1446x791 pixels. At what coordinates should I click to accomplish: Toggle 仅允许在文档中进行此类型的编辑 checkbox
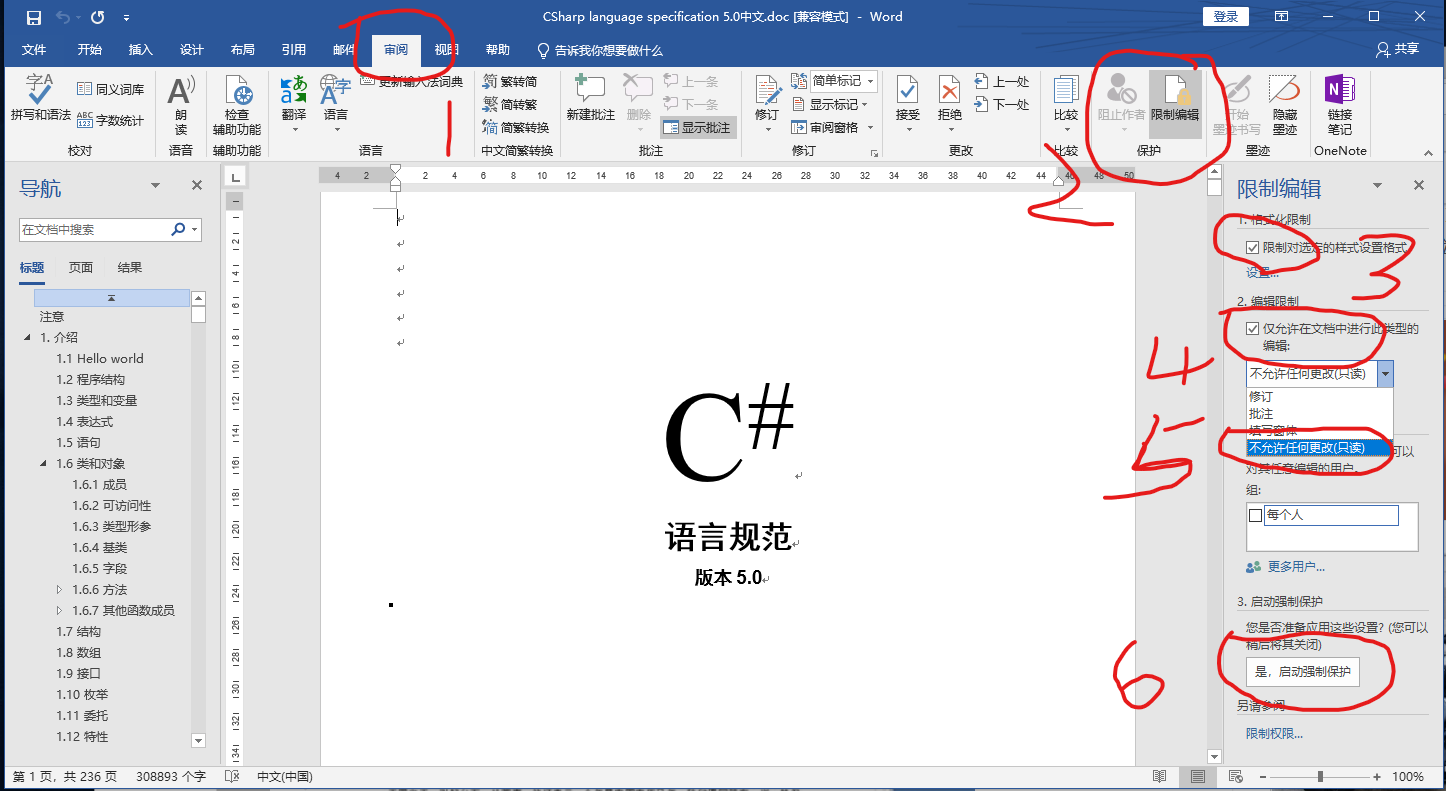point(1253,328)
